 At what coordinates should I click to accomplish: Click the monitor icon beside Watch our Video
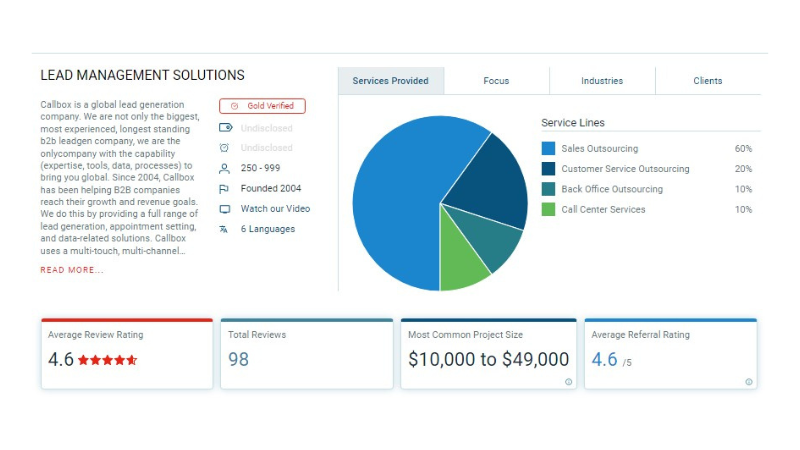tap(224, 209)
